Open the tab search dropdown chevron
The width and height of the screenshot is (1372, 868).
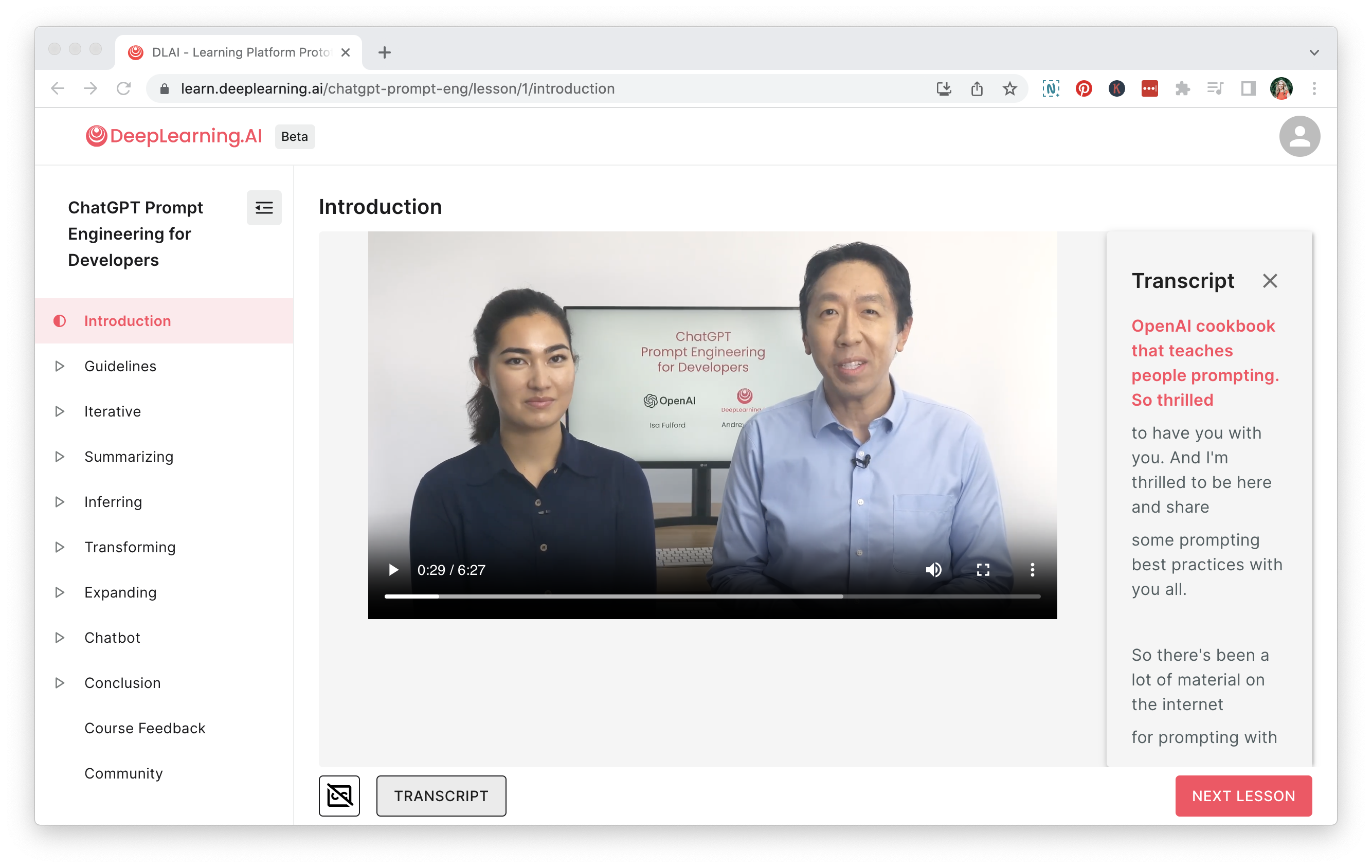click(x=1314, y=52)
